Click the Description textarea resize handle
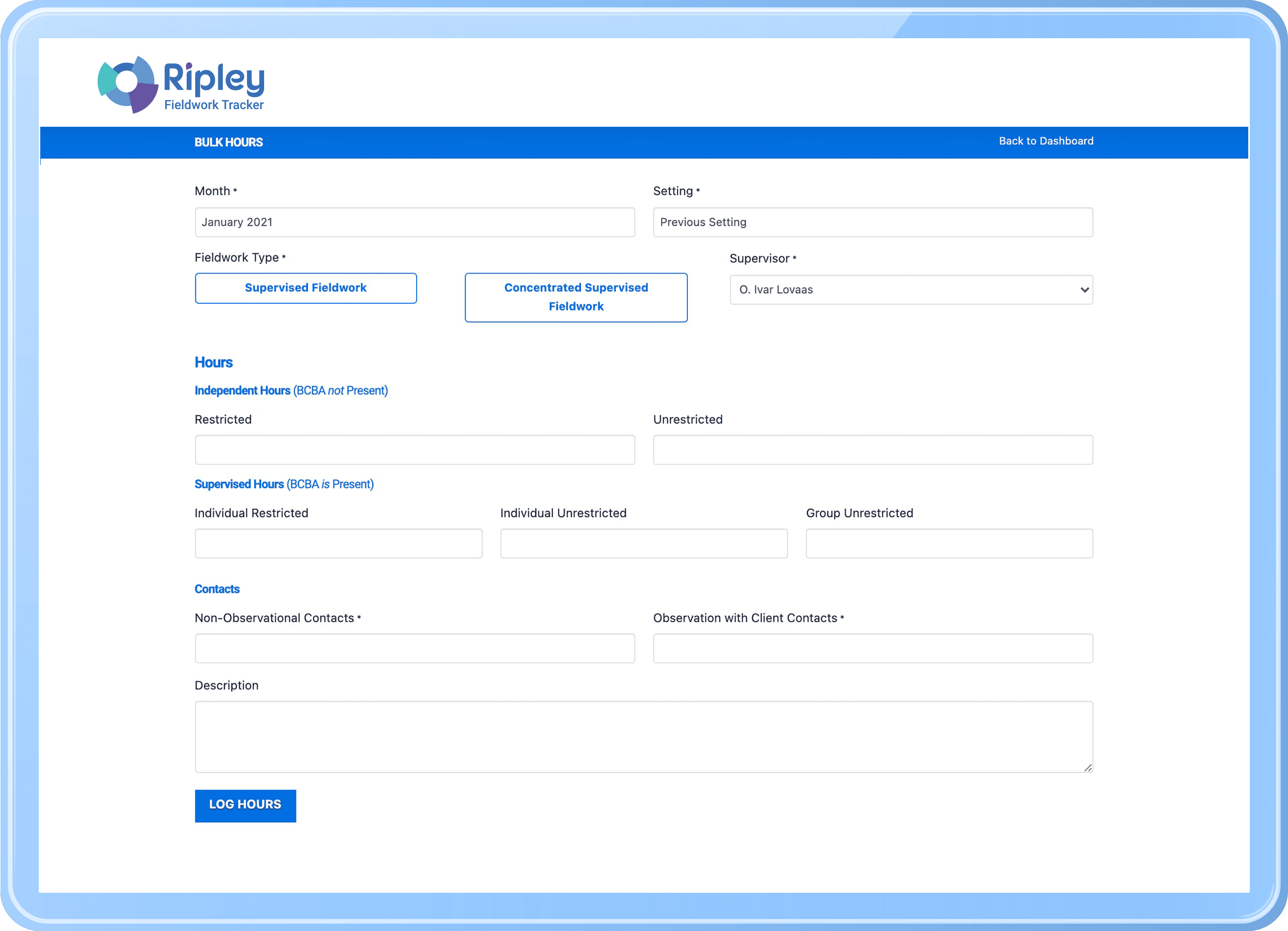This screenshot has height=931, width=1288. point(1088,768)
